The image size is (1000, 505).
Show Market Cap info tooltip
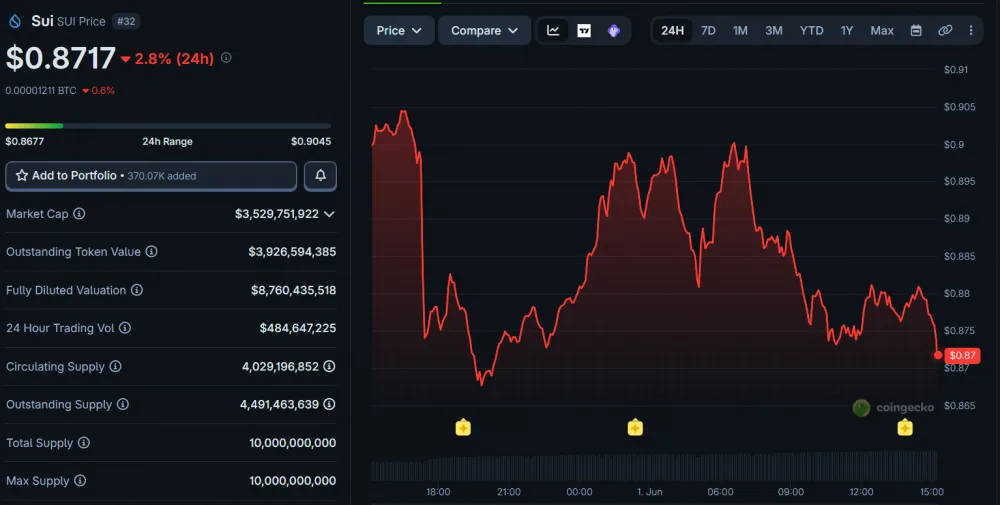coord(79,214)
